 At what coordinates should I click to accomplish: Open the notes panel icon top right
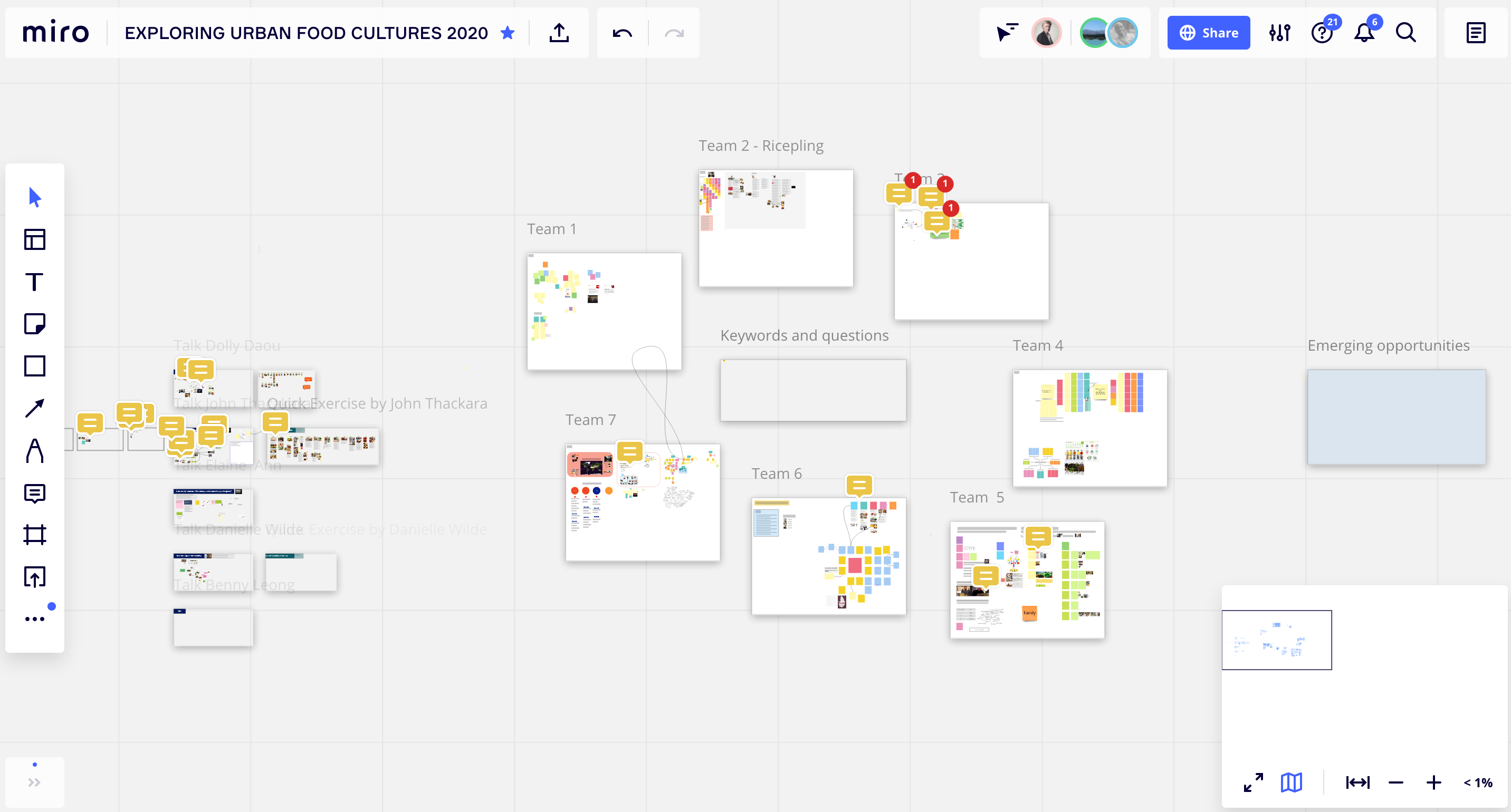point(1475,33)
